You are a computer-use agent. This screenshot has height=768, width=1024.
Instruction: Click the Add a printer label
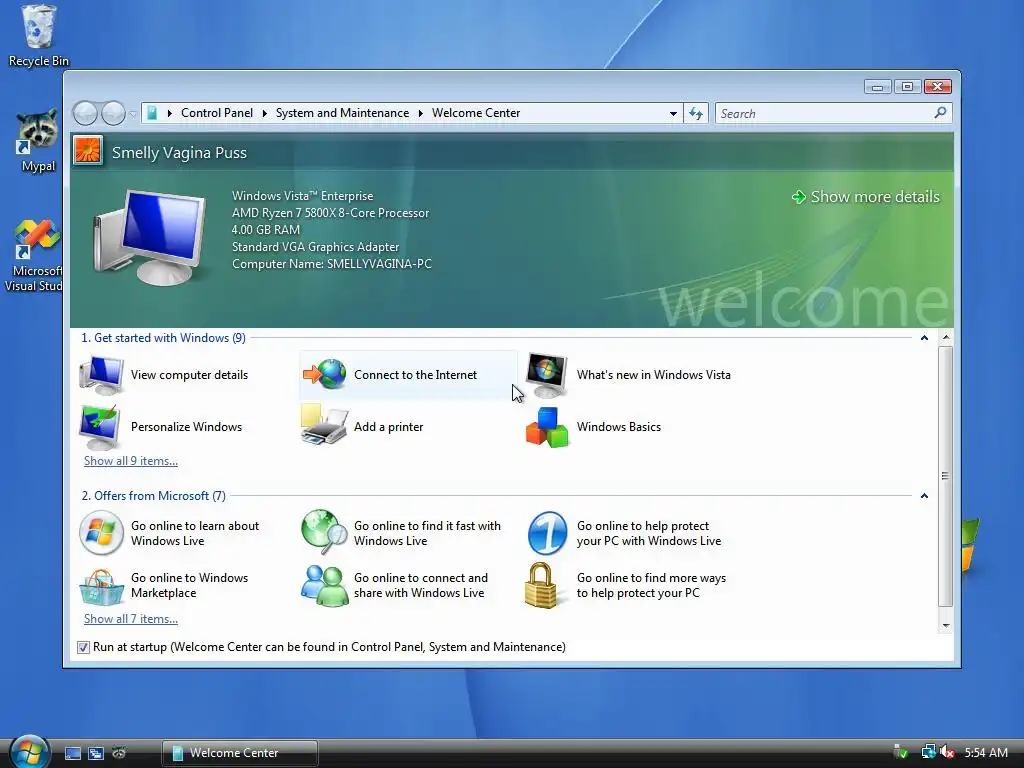(389, 427)
